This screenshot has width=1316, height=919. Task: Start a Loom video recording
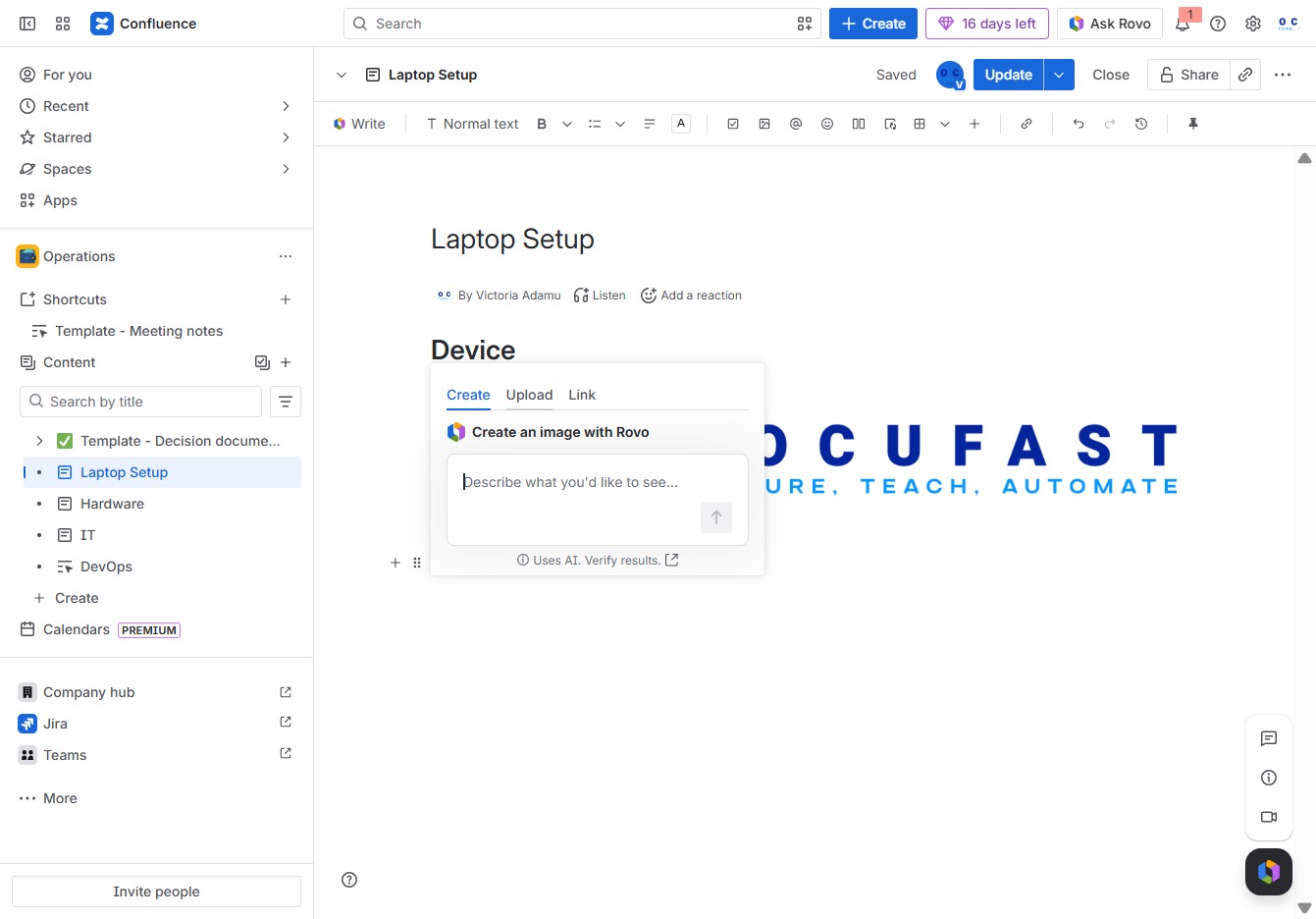click(1269, 817)
